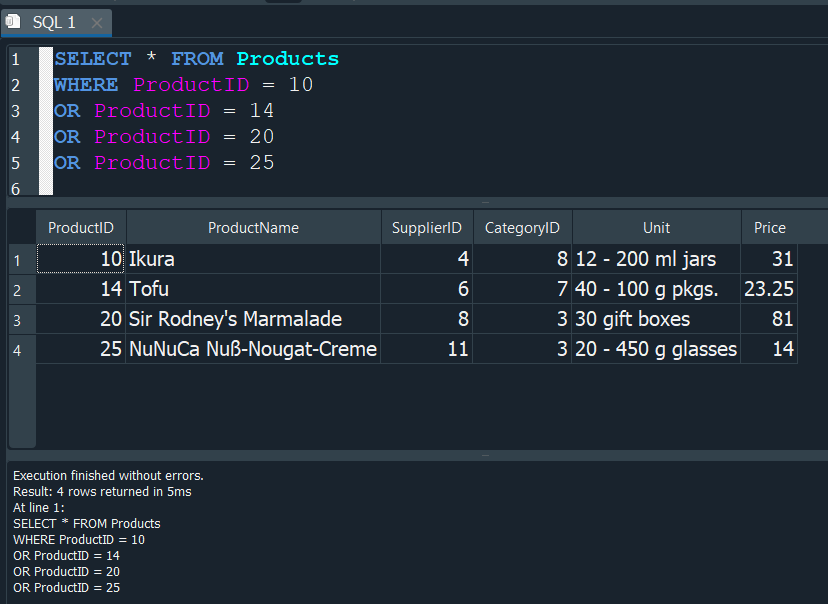Viewport: 828px width, 604px height.
Task: Click the Sir Rodney's Marmalade cell
Action: click(x=253, y=320)
